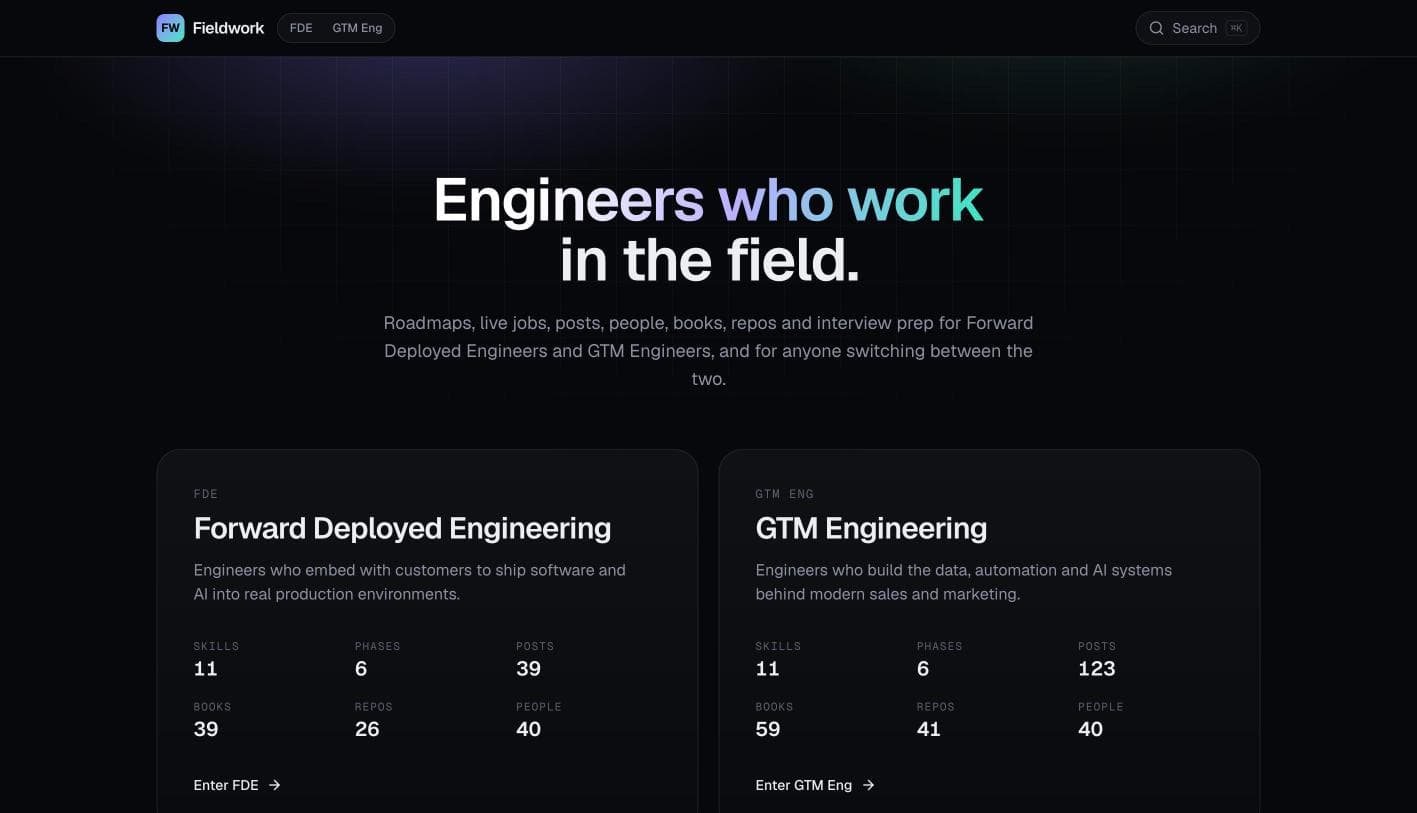Click the GTM card description text
This screenshot has width=1417, height=813.
tap(963, 582)
